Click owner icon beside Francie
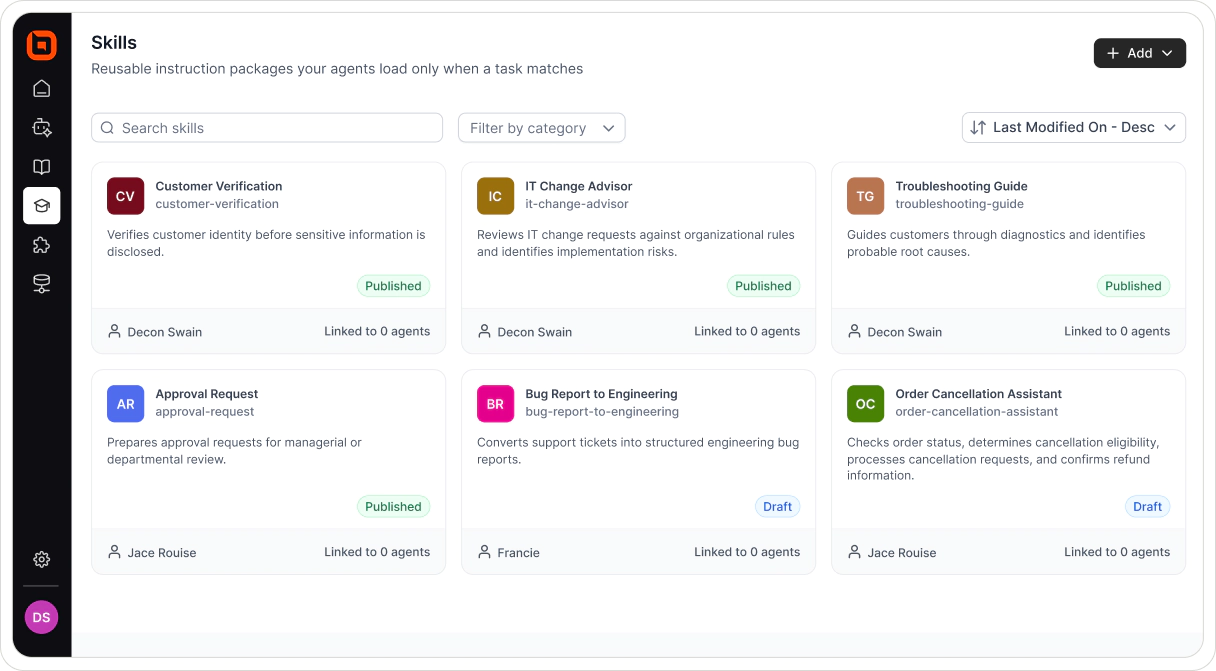1216x671 pixels. 485,552
